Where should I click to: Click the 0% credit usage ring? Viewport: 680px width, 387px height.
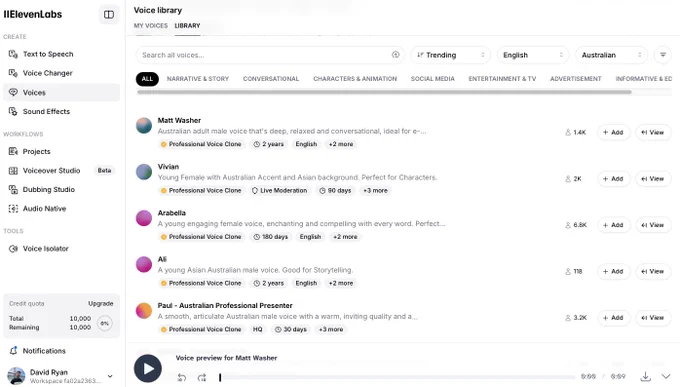[105, 323]
